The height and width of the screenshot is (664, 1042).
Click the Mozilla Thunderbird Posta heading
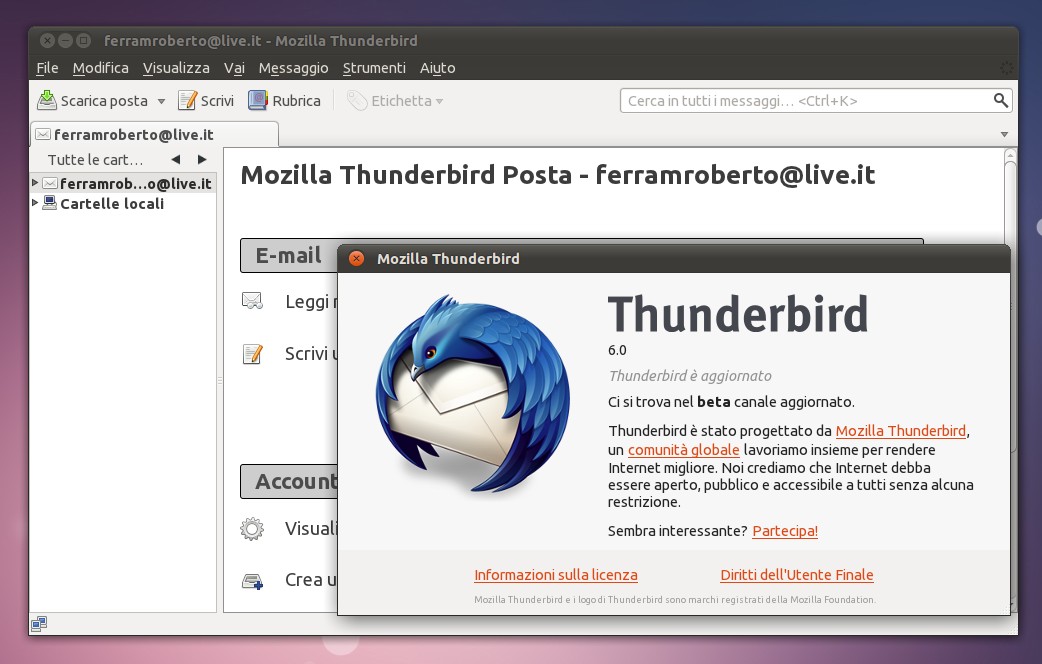click(x=558, y=175)
